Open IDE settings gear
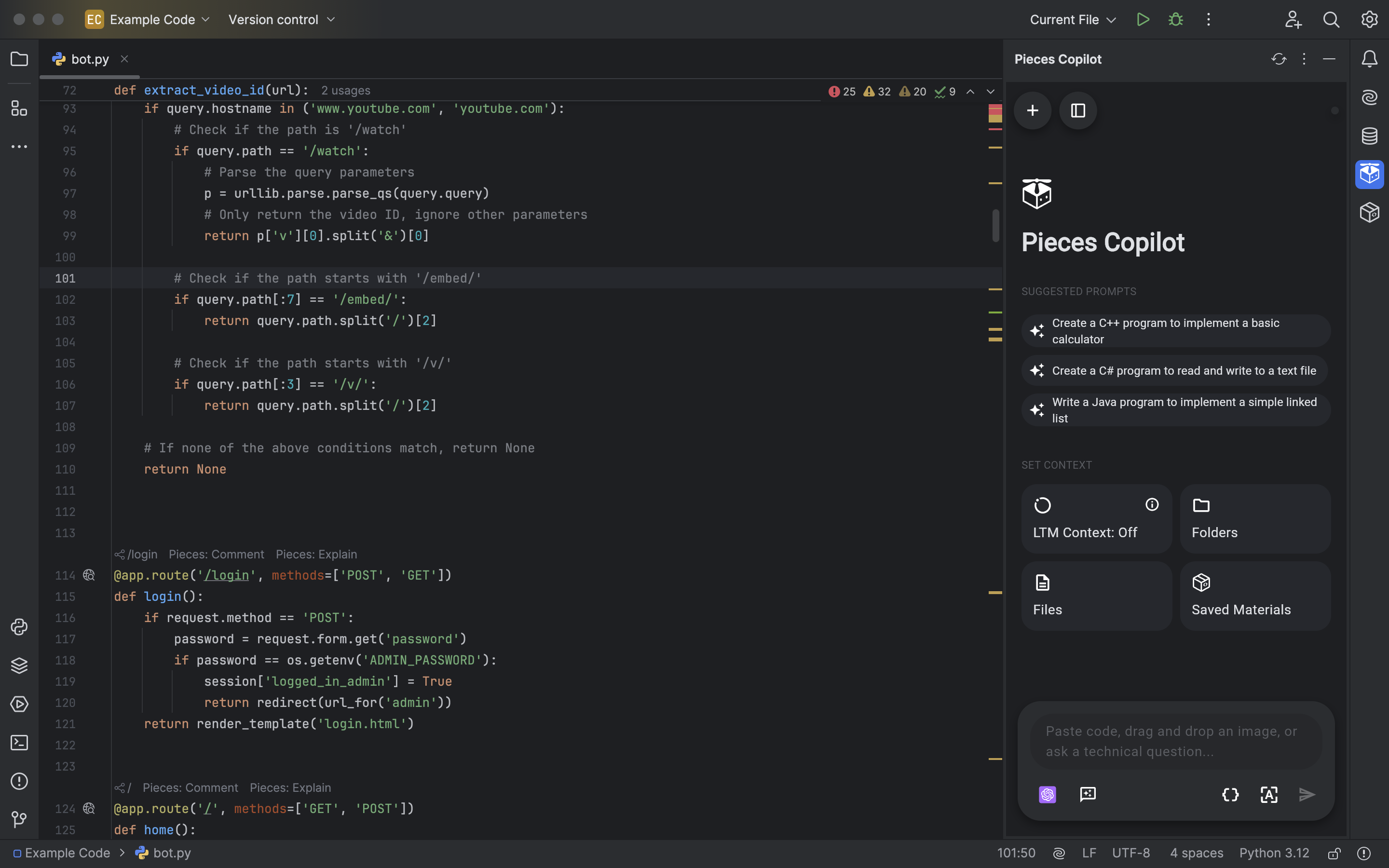This screenshot has height=868, width=1389. pos(1370,19)
